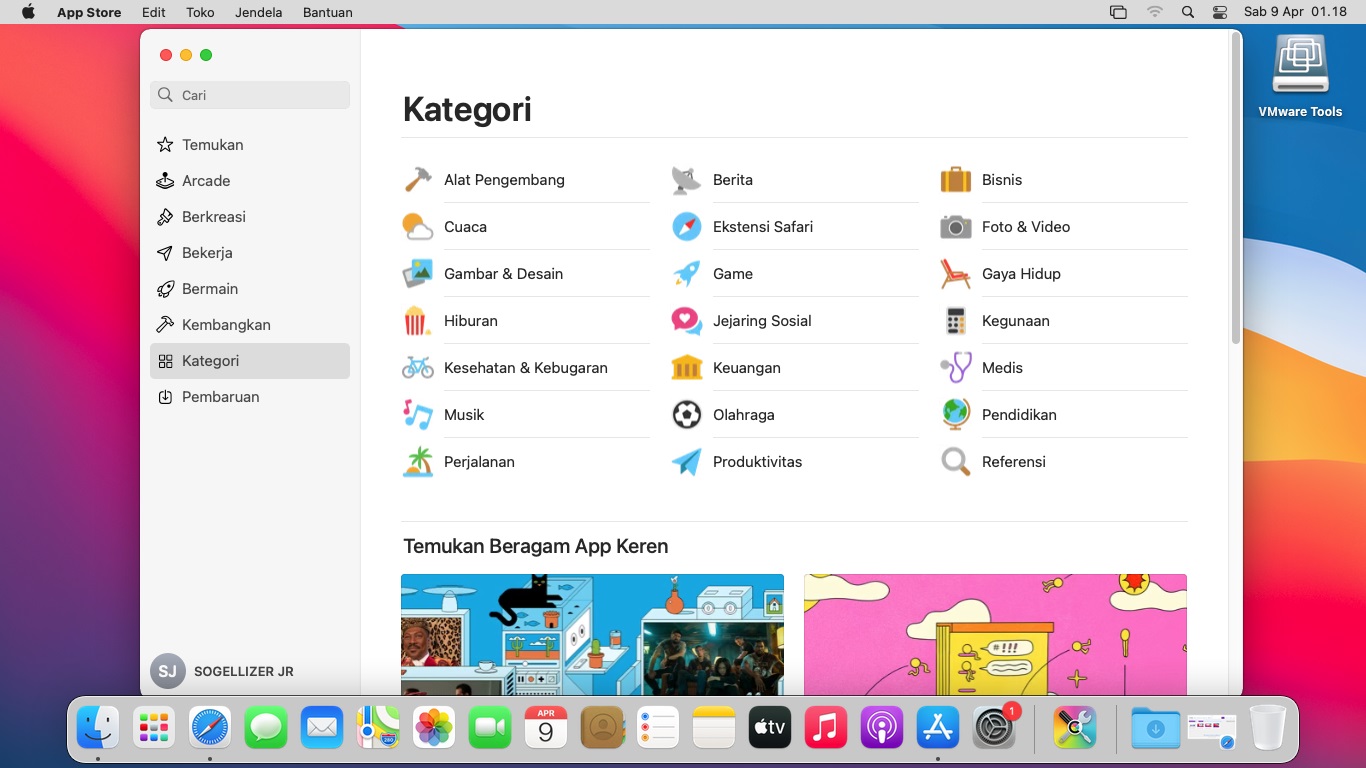Screen dimensions: 1366x768
Task: Click the Berita satellite dish icon
Action: (687, 180)
